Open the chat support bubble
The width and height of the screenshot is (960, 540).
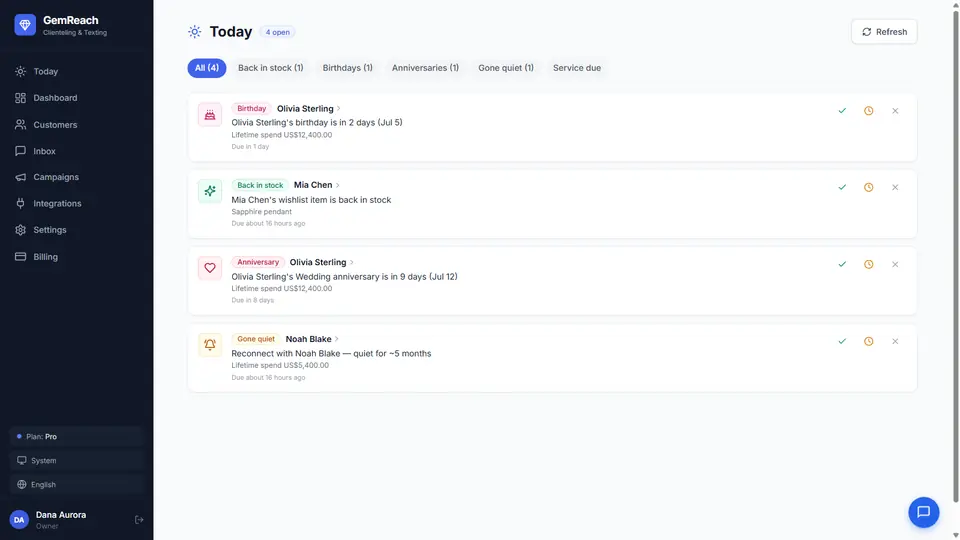[x=923, y=512]
